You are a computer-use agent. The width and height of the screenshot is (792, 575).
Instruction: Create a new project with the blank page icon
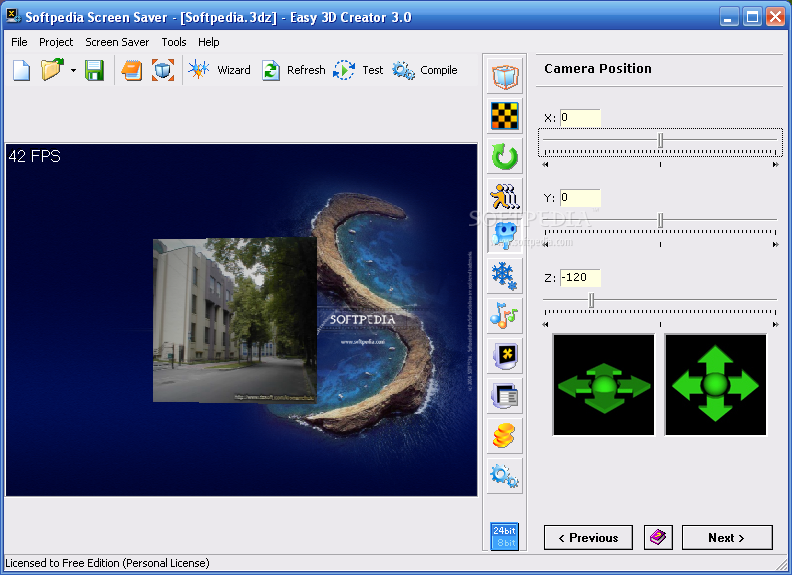pos(22,70)
